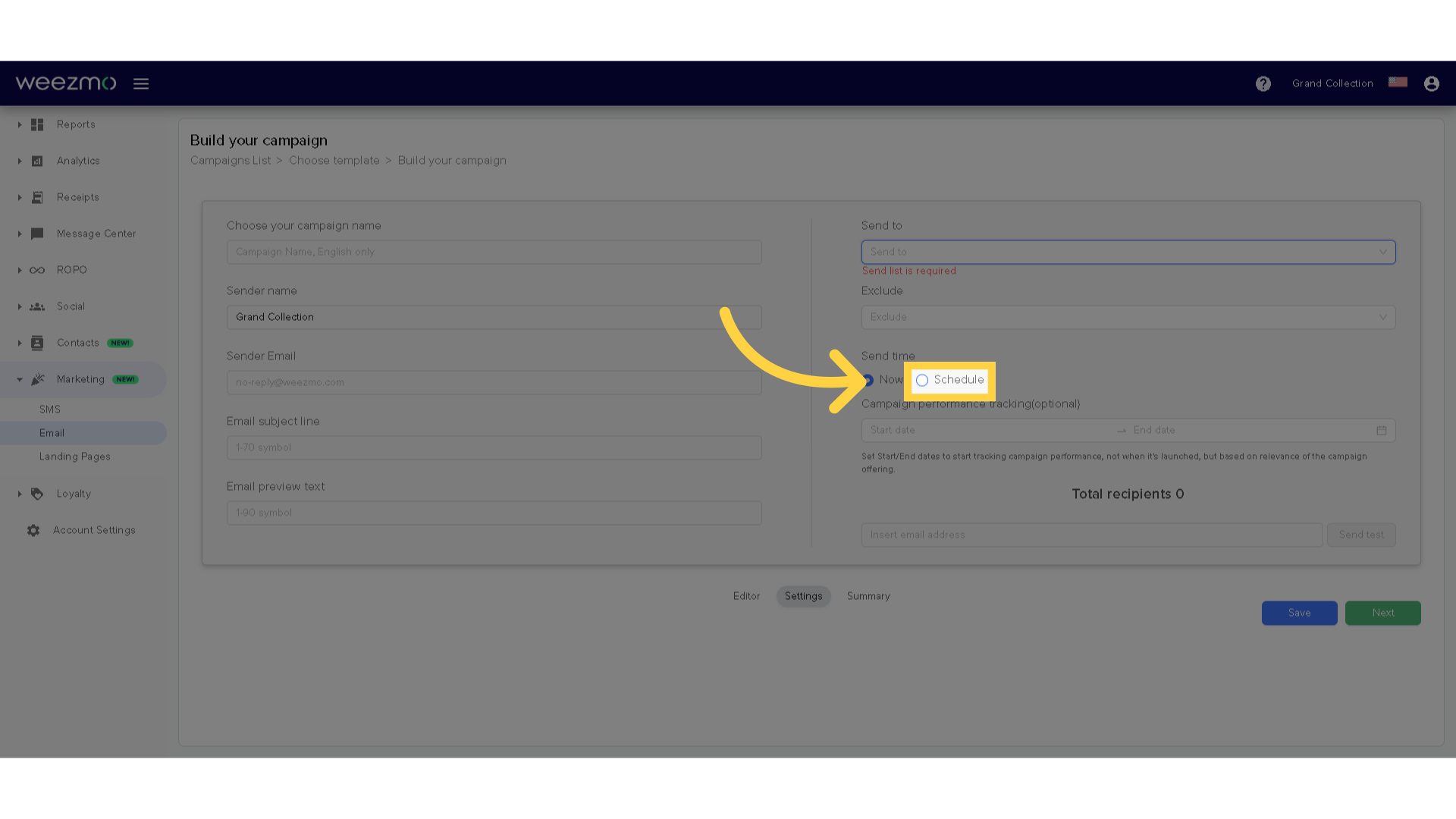Toggle the Marketing section expander
The image size is (1456, 819).
pyautogui.click(x=19, y=379)
